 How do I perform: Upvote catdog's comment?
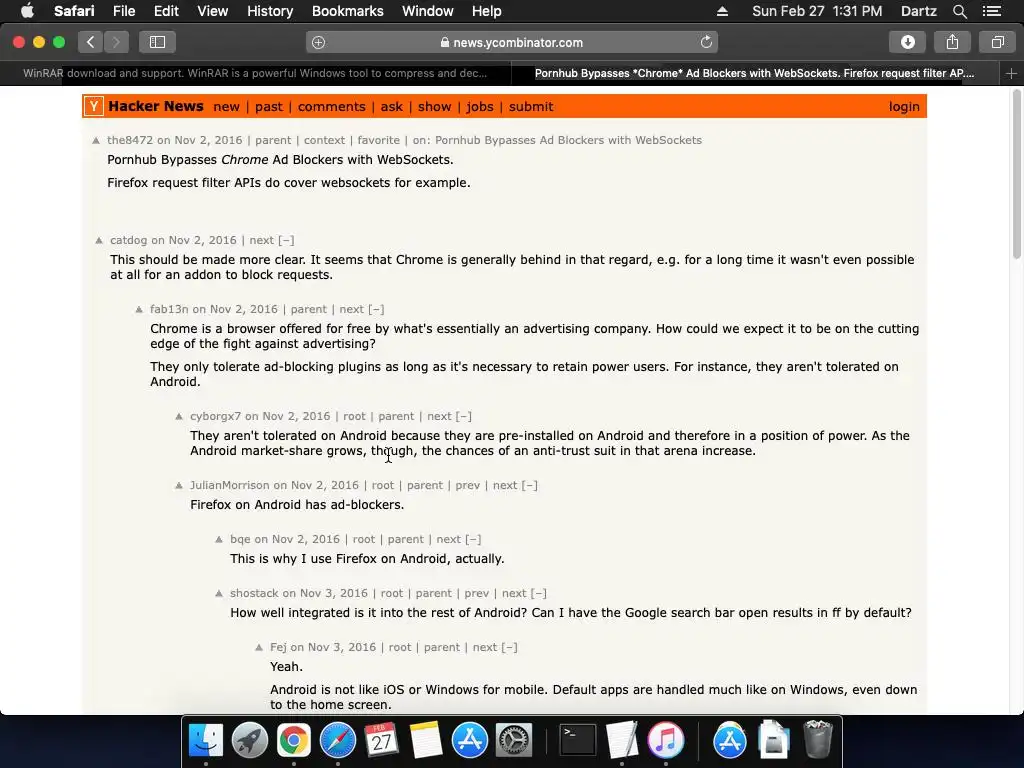point(99,240)
